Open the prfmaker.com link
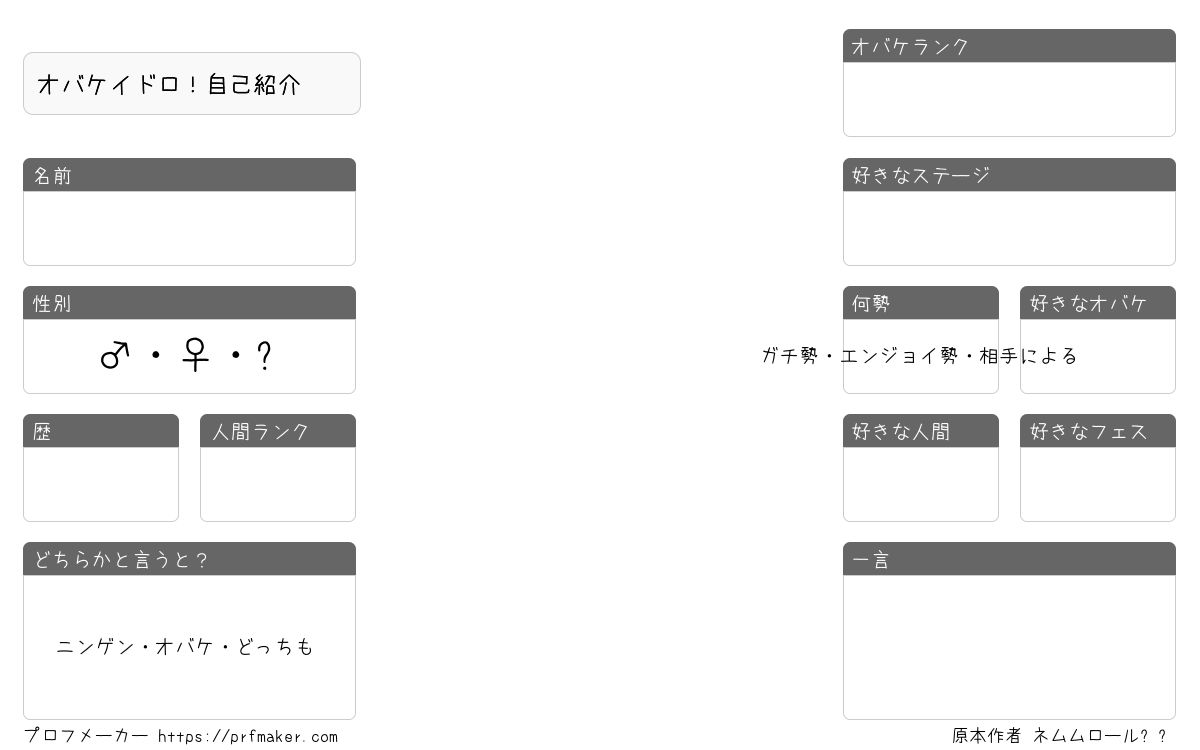 click(x=248, y=737)
